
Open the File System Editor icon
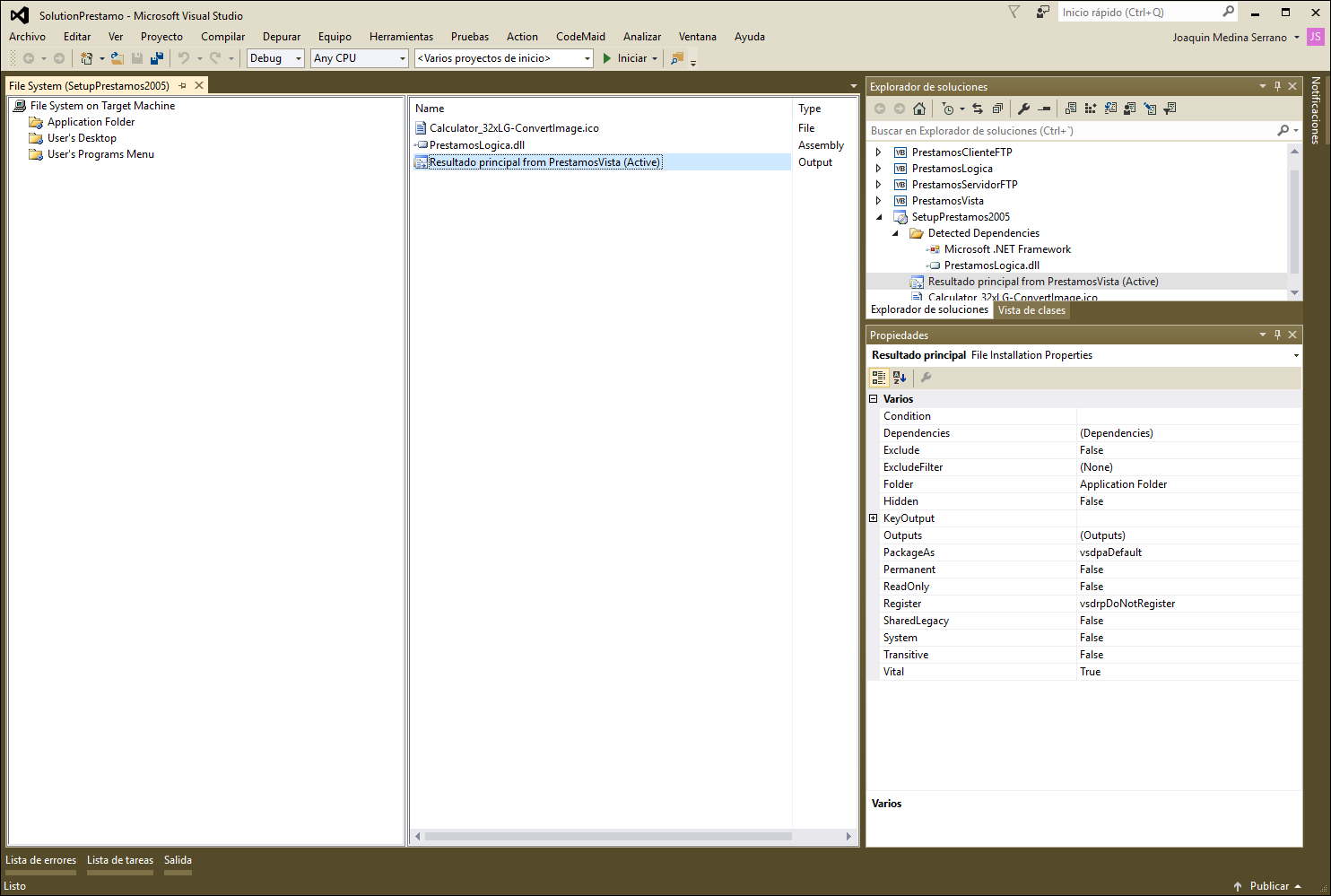[1071, 109]
